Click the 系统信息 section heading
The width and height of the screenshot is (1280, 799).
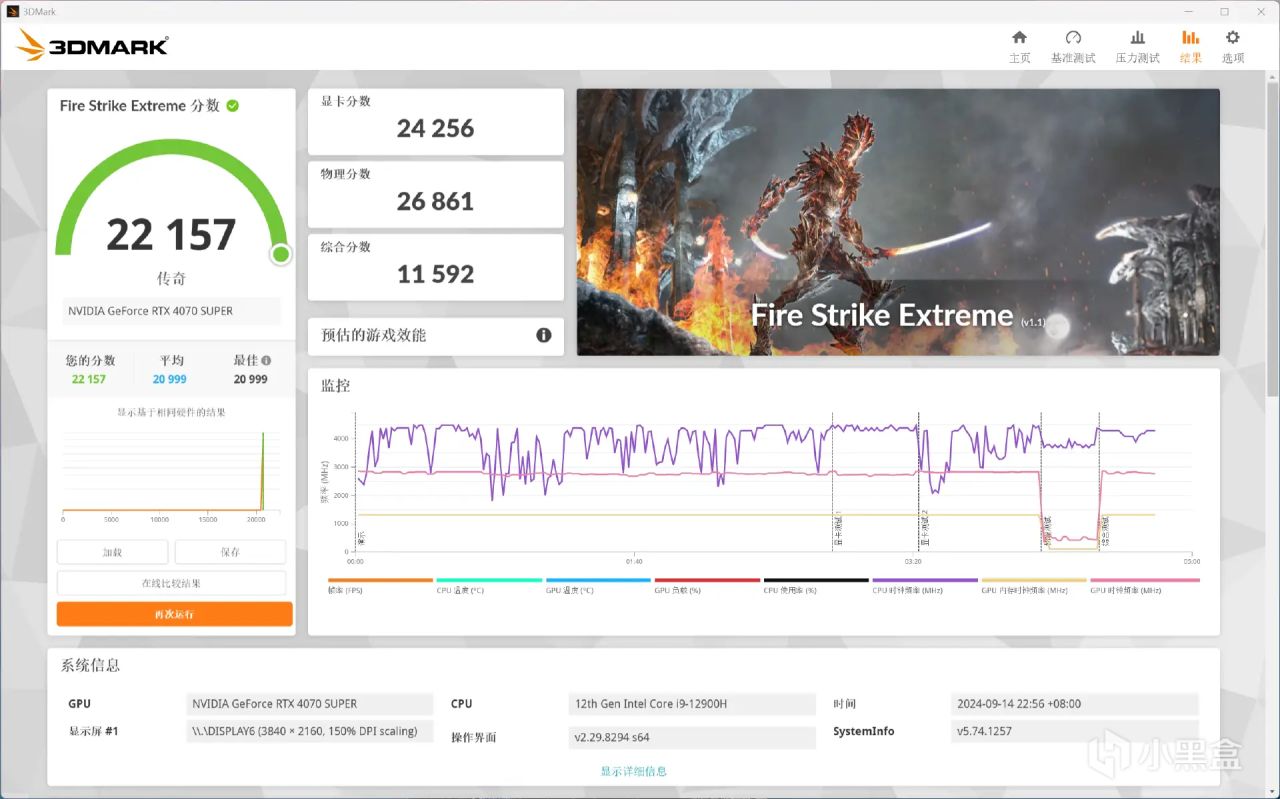[91, 665]
